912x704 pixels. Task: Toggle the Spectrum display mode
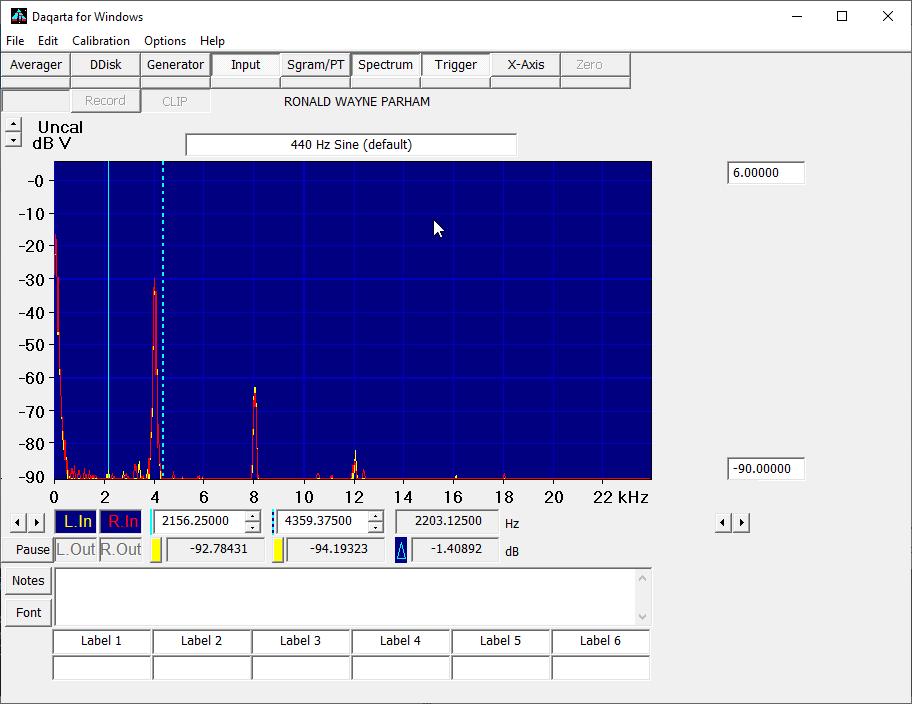(x=385, y=65)
